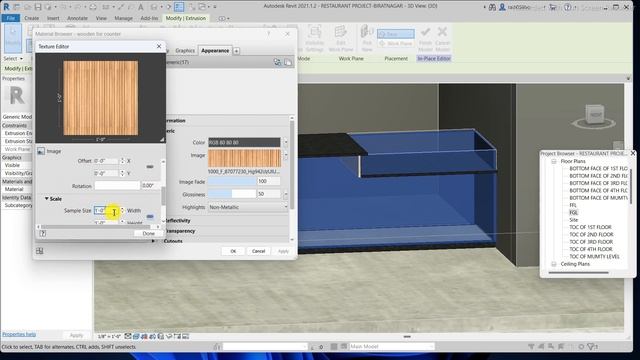Expand the Ceiling Plans tree node
The image size is (640, 360).
click(x=554, y=264)
